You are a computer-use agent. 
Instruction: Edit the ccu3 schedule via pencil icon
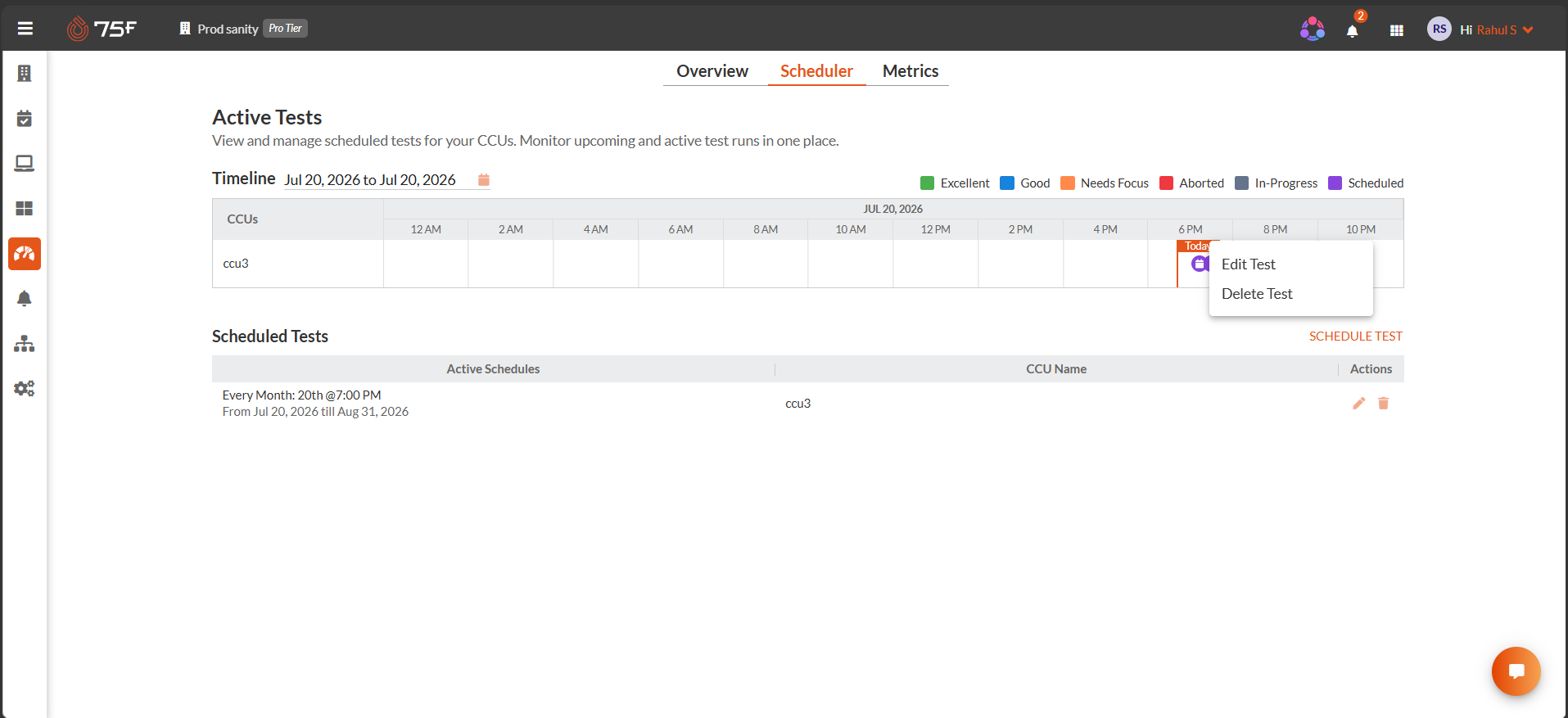[x=1359, y=403]
